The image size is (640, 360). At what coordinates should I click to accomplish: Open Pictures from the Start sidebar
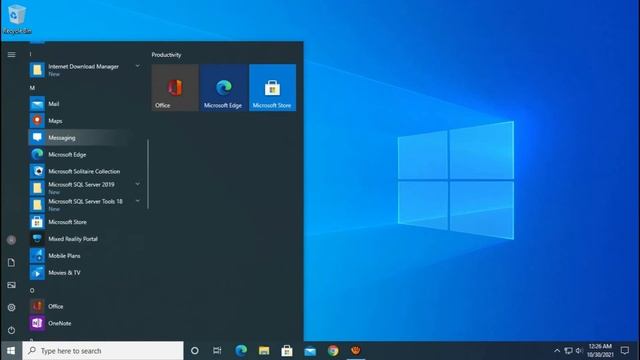click(11, 285)
